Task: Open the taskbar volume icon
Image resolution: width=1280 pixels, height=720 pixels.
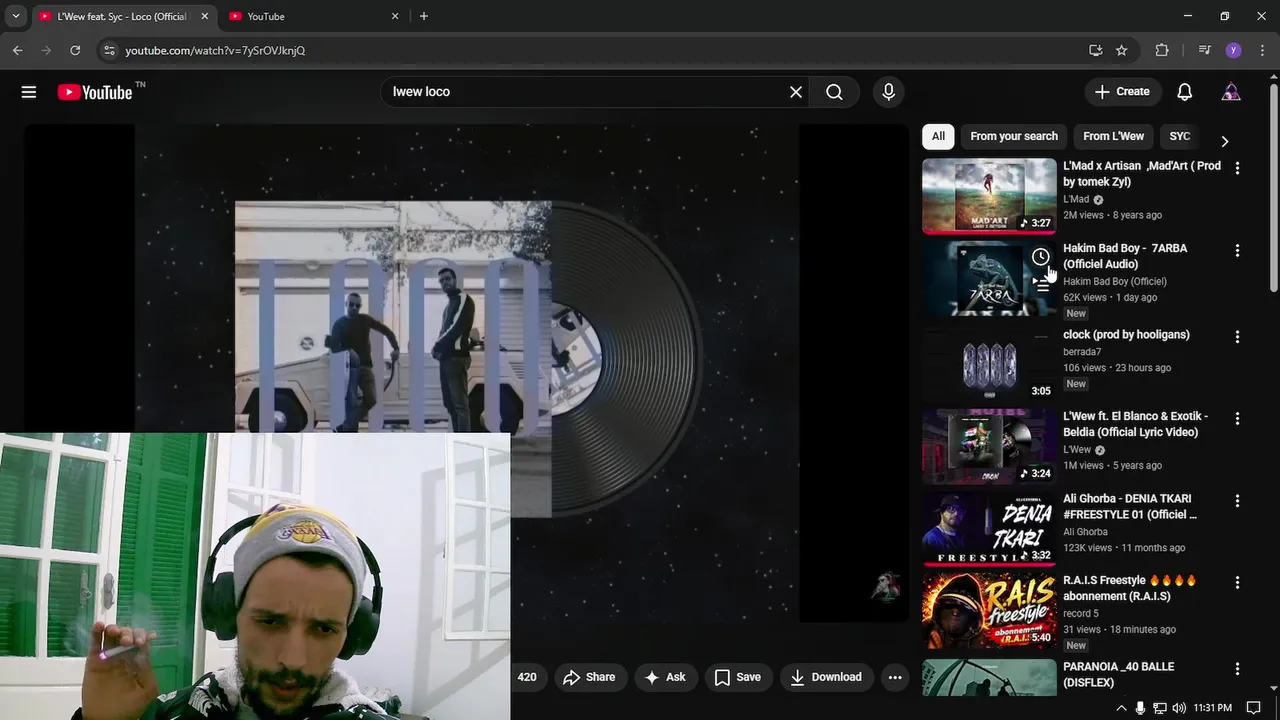Action: point(1177,708)
